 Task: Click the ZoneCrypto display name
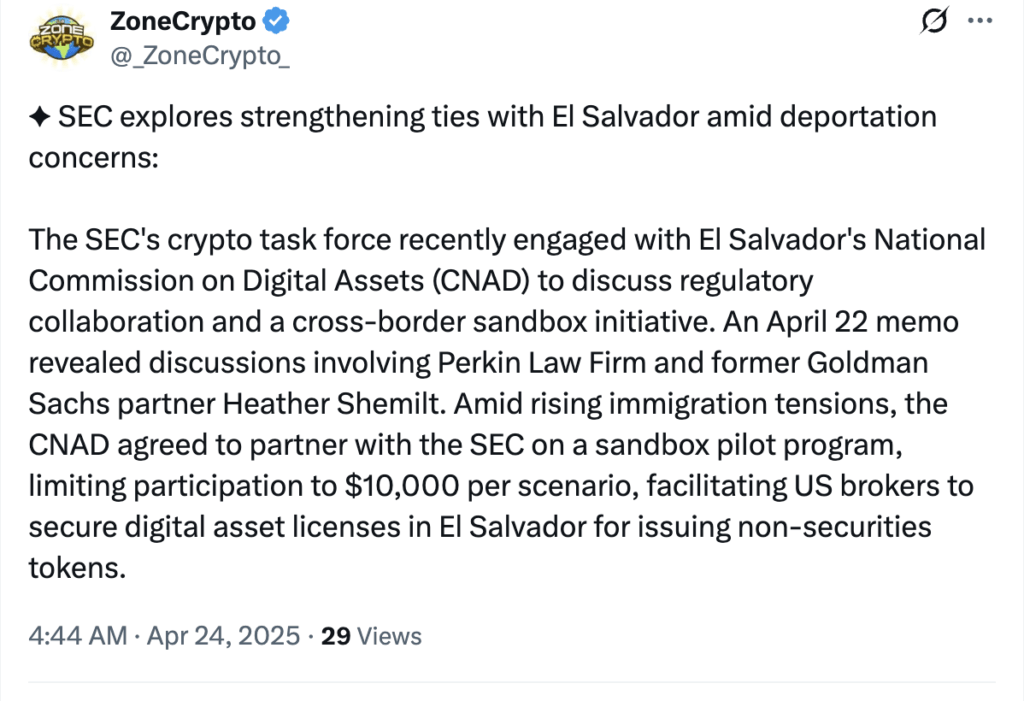pyautogui.click(x=183, y=22)
